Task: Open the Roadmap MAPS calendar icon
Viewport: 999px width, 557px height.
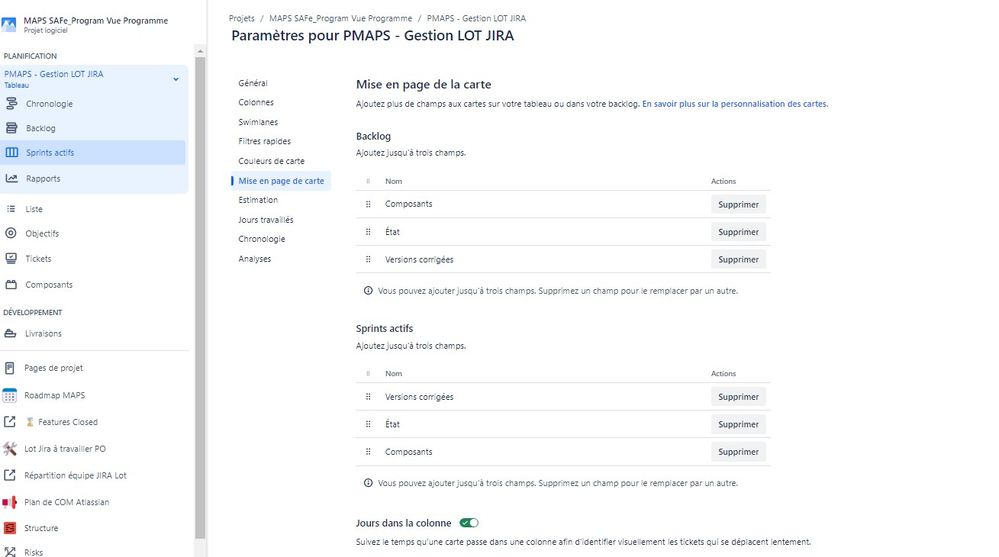Action: click(10, 395)
